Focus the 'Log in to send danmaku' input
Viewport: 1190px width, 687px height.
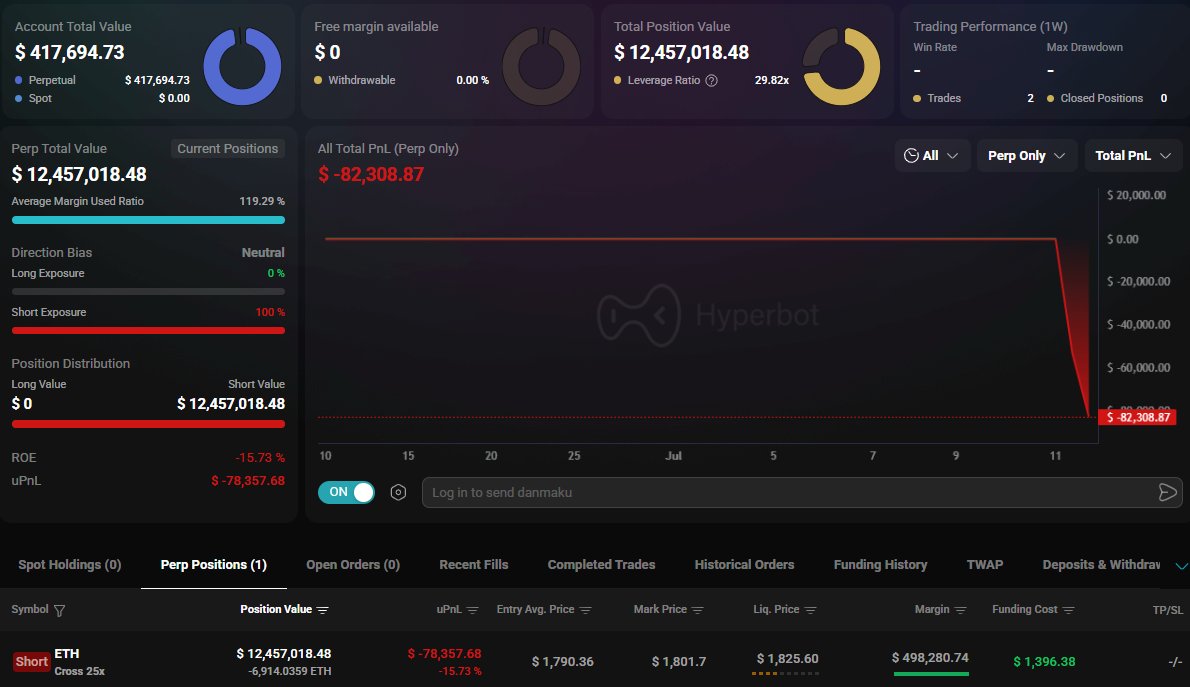[x=801, y=493]
